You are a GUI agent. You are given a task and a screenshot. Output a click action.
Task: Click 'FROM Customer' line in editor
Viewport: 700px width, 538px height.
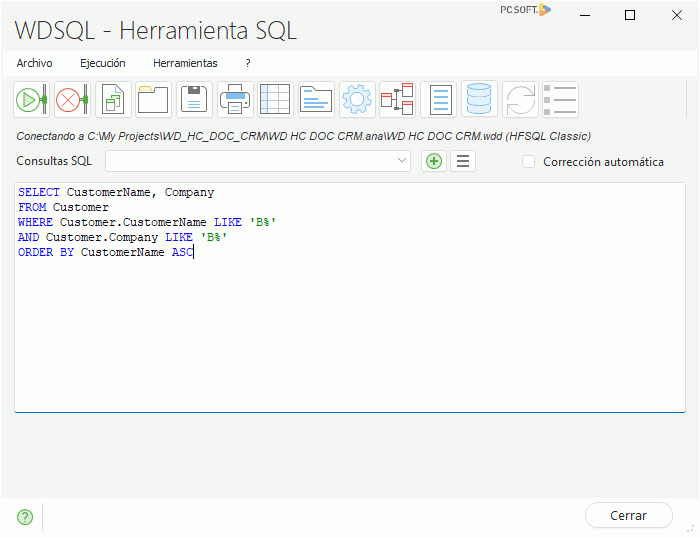click(x=63, y=208)
